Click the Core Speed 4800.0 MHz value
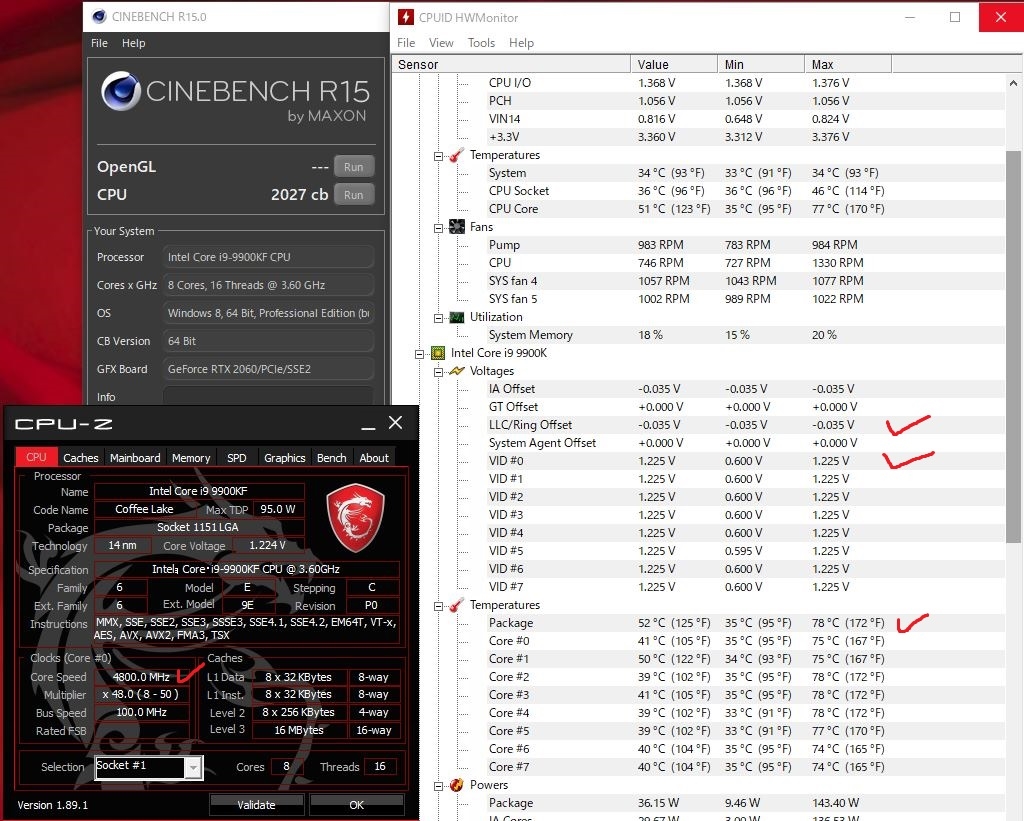The image size is (1024, 821). click(x=141, y=677)
